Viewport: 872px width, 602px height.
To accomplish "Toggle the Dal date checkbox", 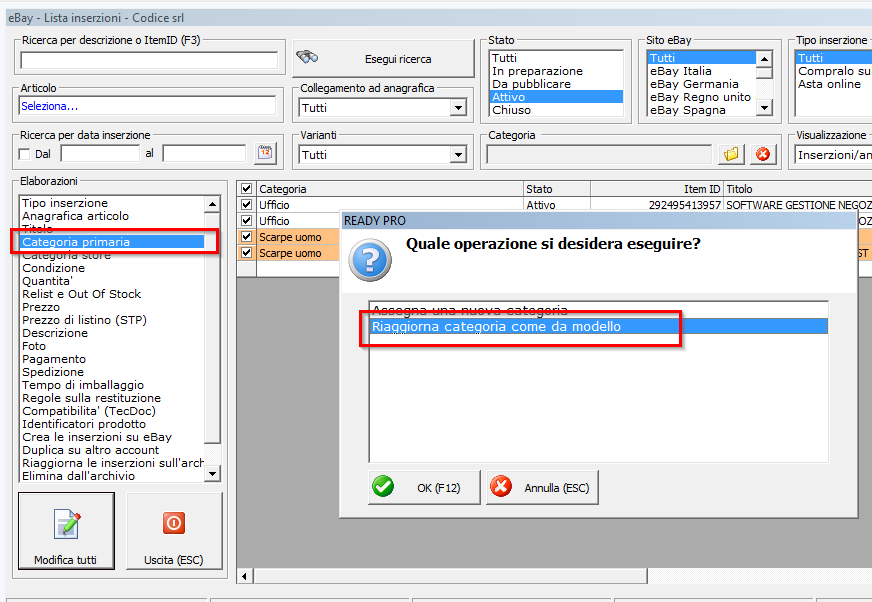I will click(24, 154).
